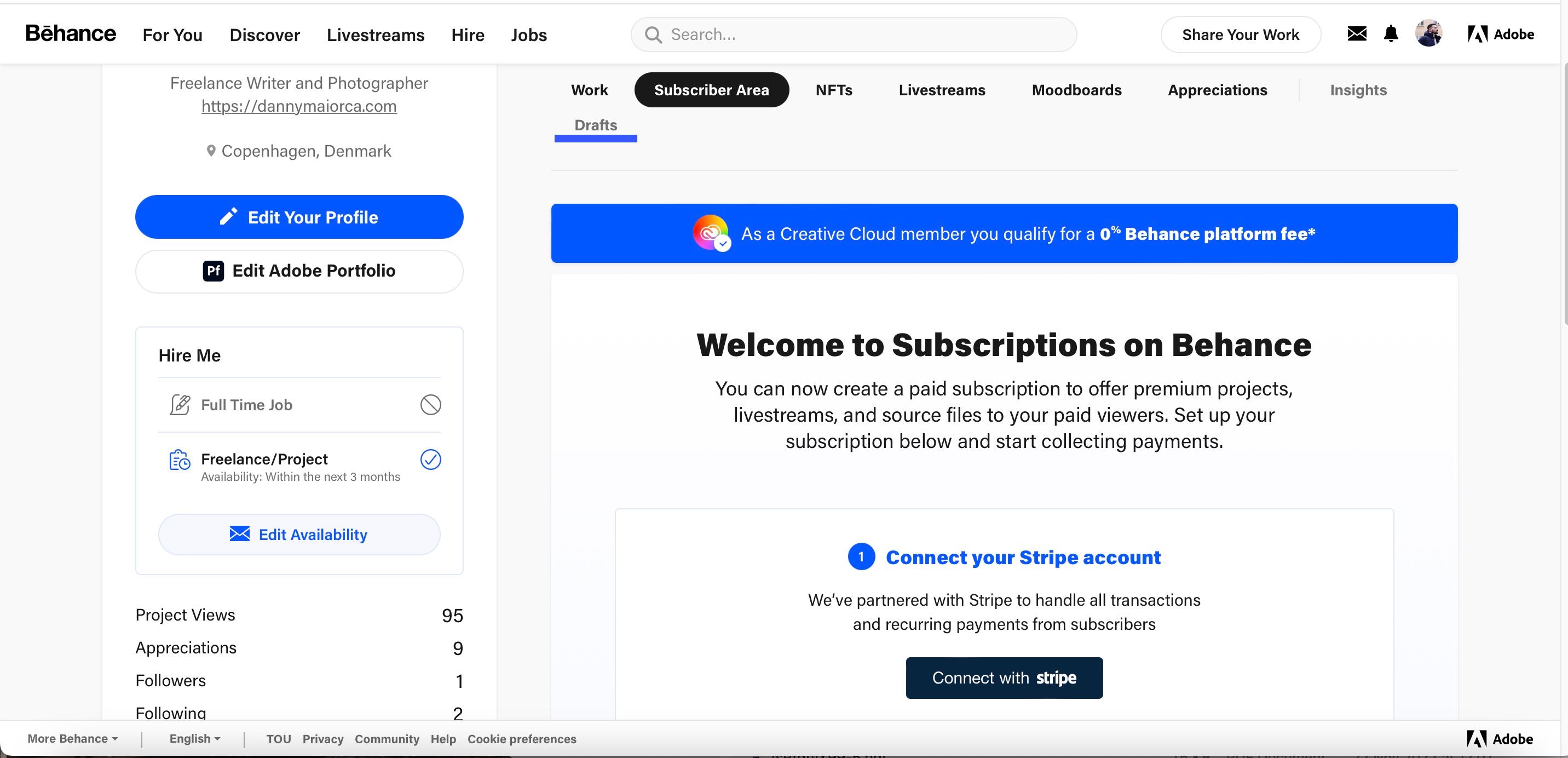The width and height of the screenshot is (1568, 758).
Task: Click the messages envelope icon
Action: coord(1358,33)
